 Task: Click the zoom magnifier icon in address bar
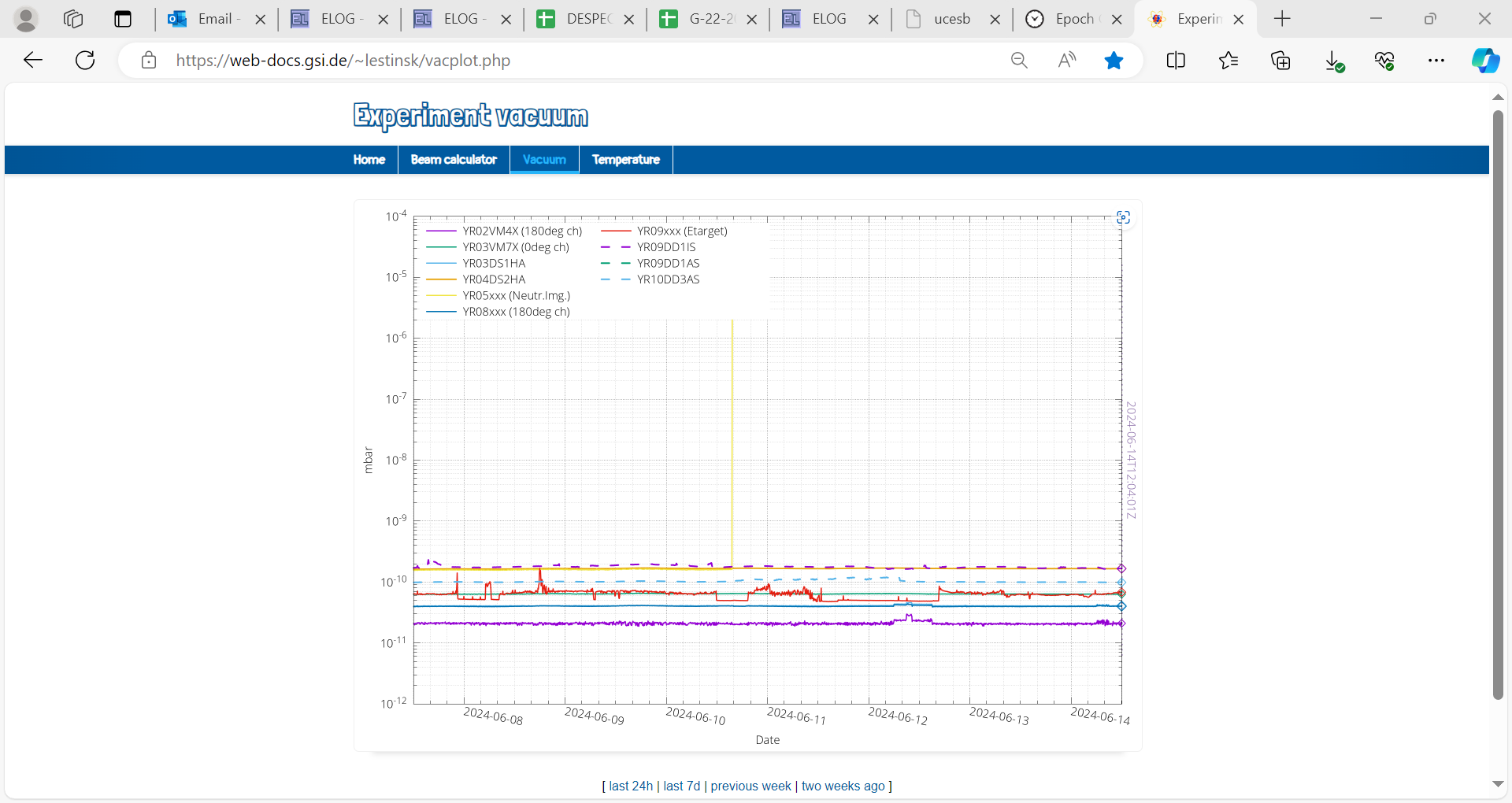[x=1019, y=61]
